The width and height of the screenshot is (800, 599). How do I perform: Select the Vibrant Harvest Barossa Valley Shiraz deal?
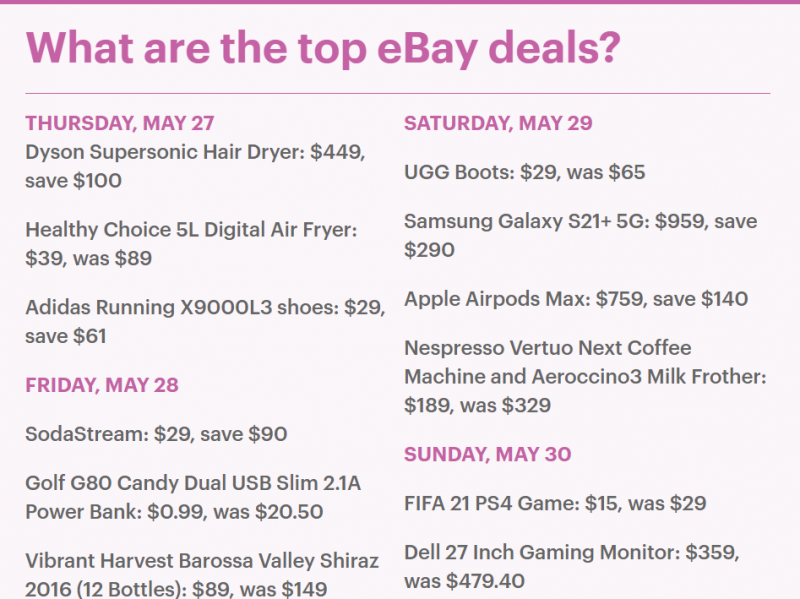pyautogui.click(x=202, y=575)
